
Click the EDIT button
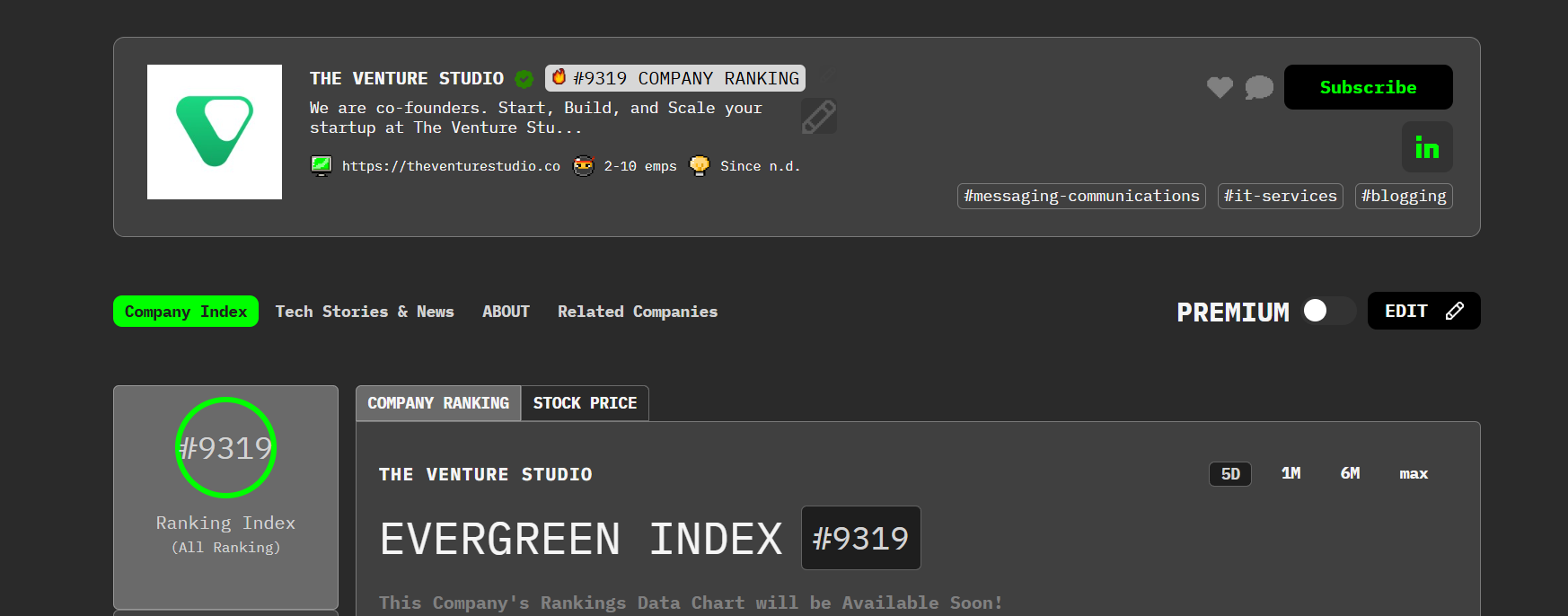pos(1423,311)
